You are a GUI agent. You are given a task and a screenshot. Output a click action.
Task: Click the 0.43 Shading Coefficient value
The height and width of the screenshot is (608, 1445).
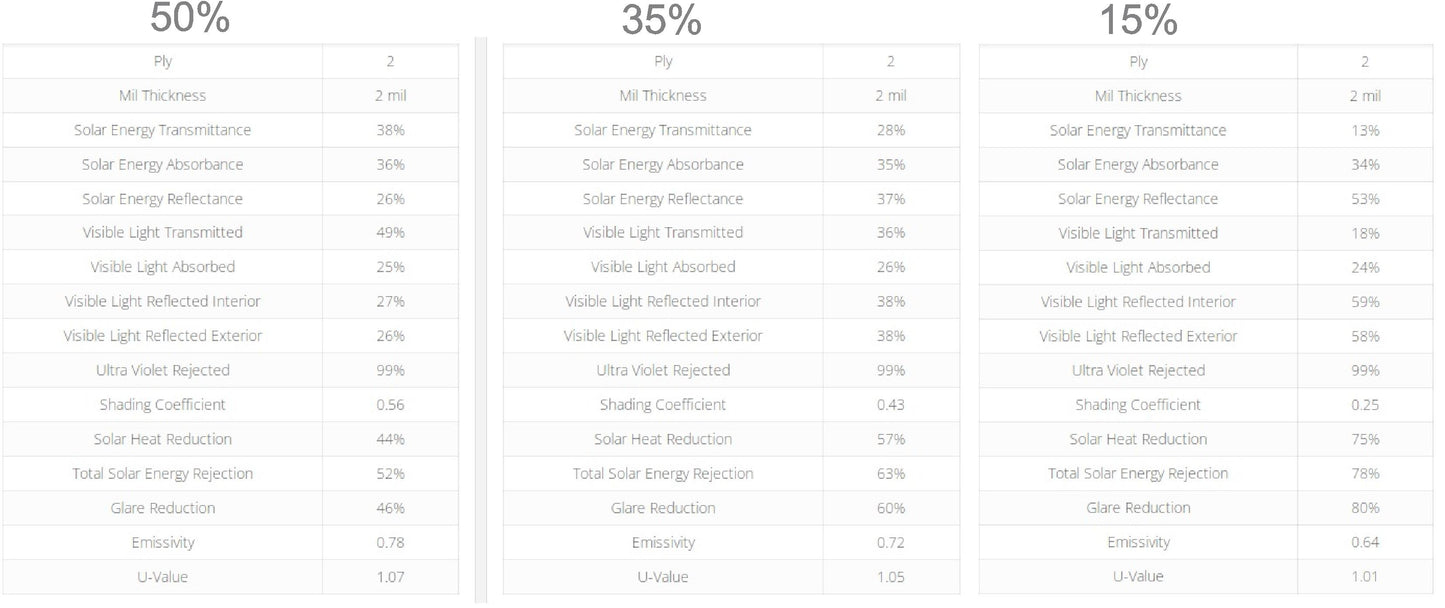pyautogui.click(x=890, y=405)
